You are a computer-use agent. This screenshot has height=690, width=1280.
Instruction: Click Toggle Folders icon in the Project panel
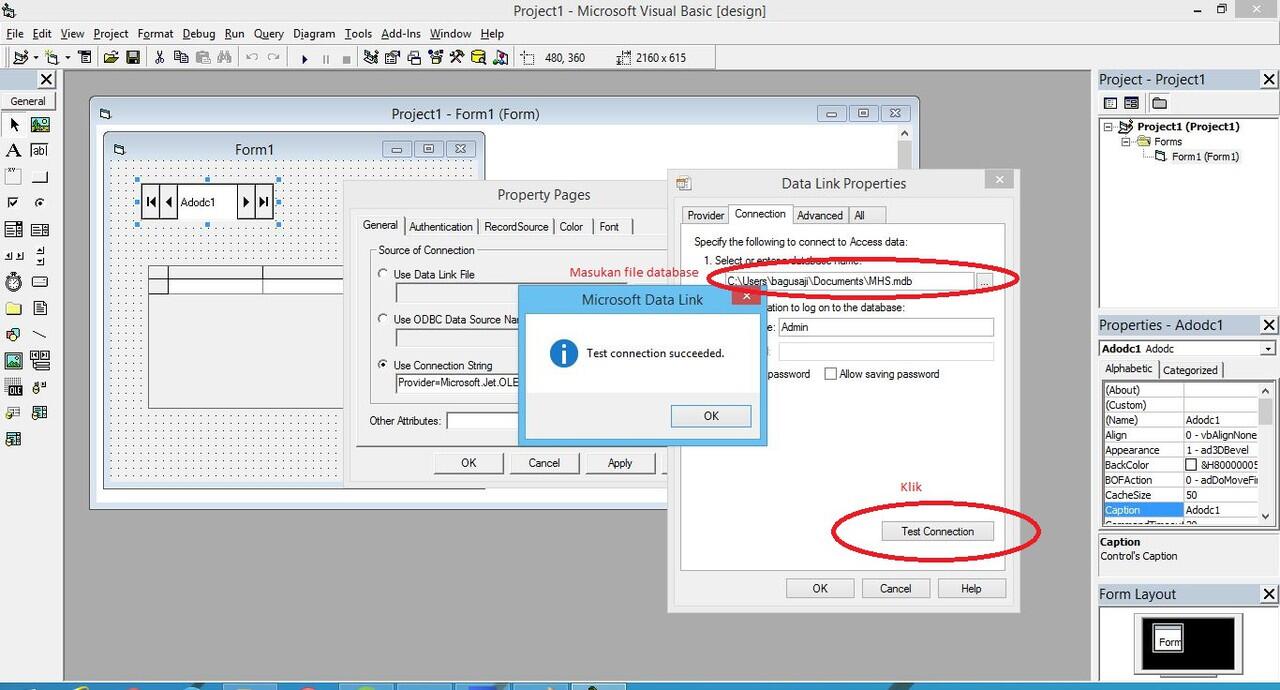click(1159, 103)
